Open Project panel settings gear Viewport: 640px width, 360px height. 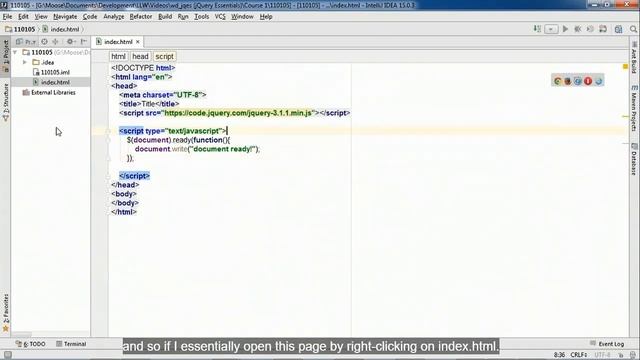71,42
